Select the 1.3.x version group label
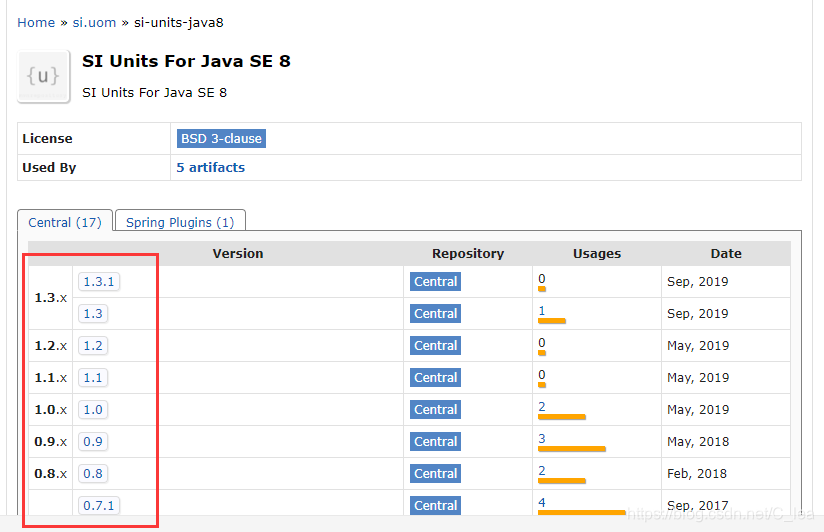The width and height of the screenshot is (824, 532). pyautogui.click(x=50, y=298)
